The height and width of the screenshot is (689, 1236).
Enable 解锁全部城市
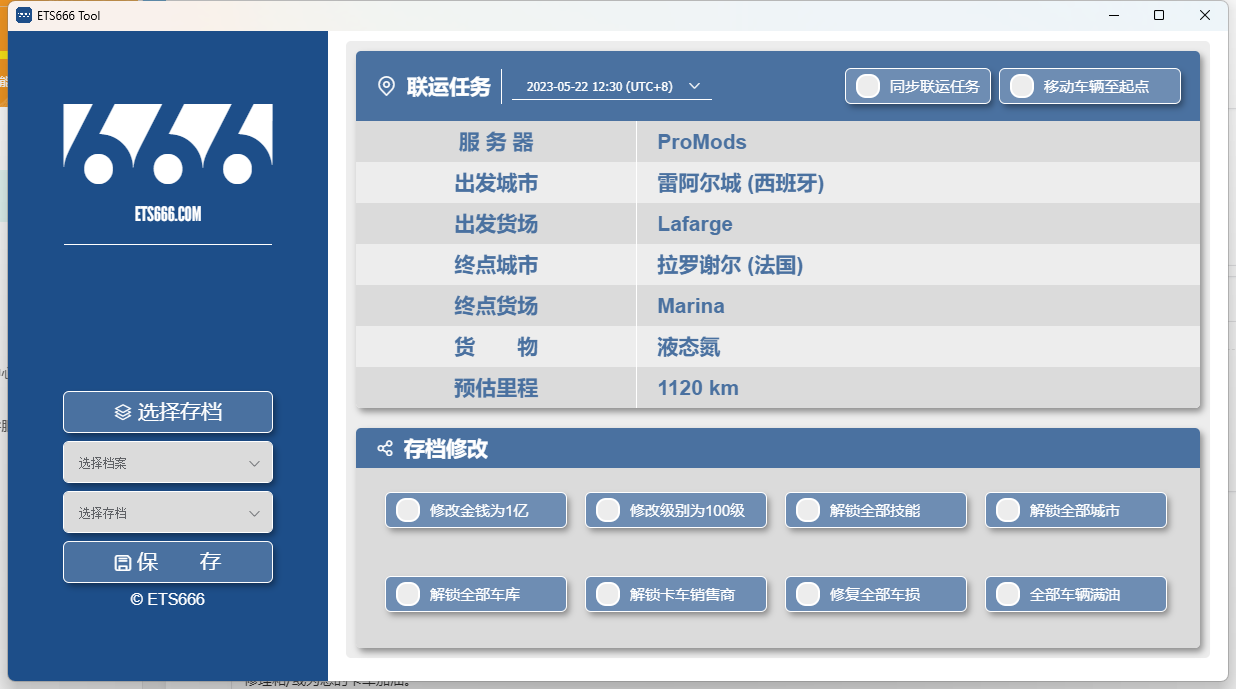click(x=1076, y=510)
